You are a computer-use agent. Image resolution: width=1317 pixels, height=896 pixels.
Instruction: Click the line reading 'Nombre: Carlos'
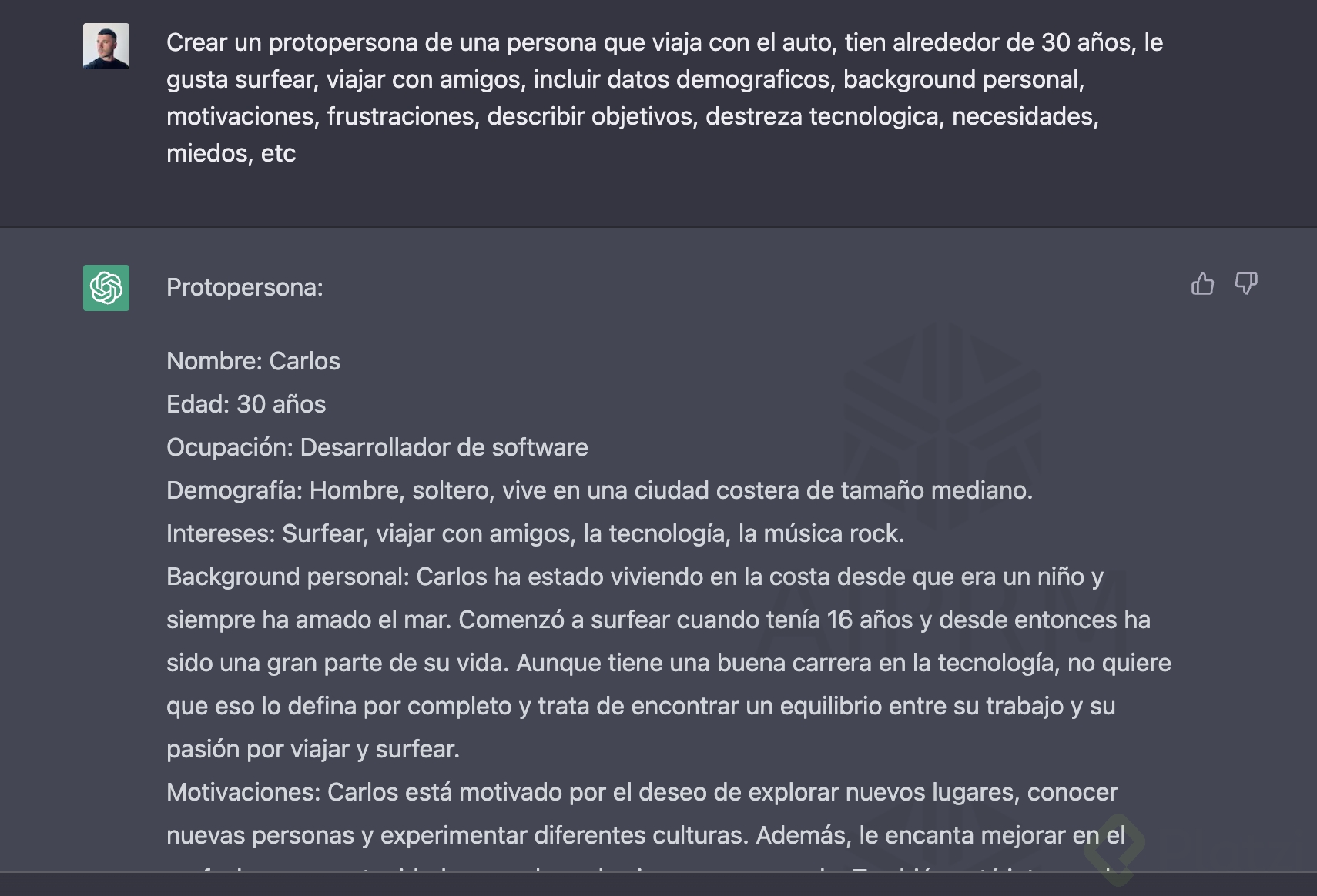[253, 361]
